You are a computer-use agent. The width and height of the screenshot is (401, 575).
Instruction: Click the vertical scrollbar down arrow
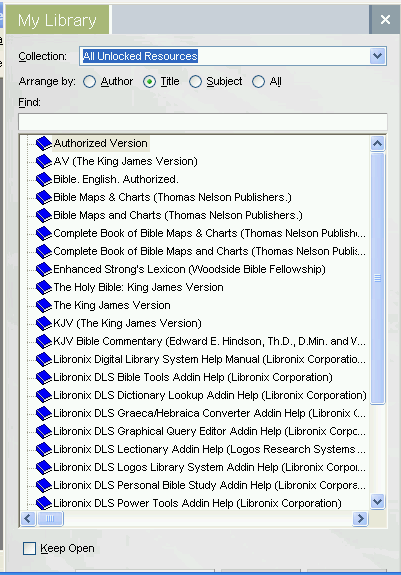coord(378,501)
